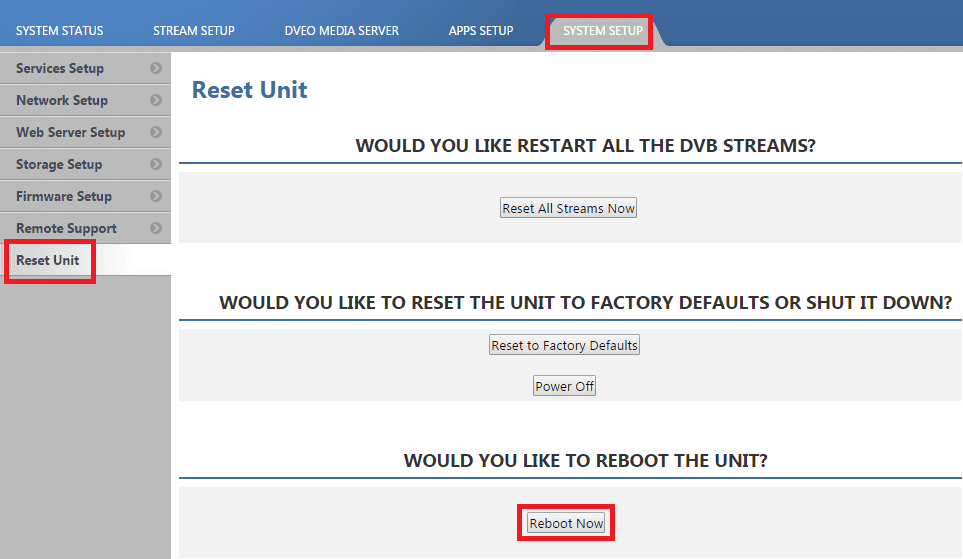Click the arrow icon beside Remote Support

(156, 228)
